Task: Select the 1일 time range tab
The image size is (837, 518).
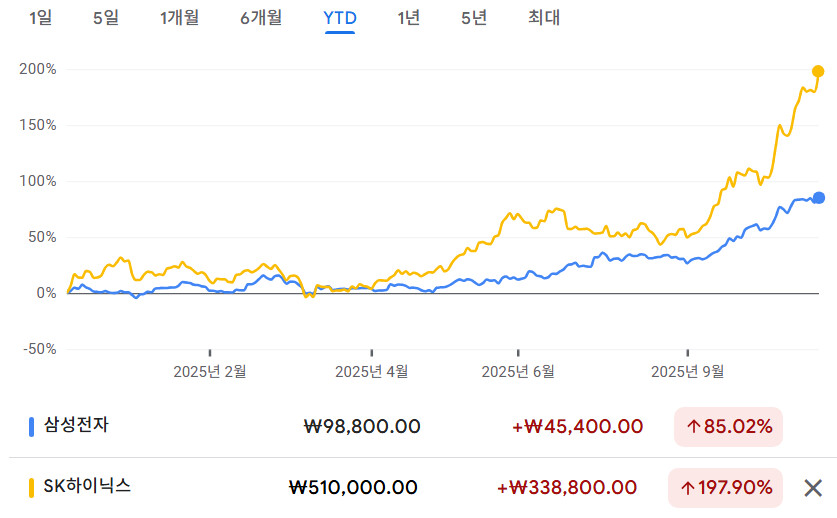Action: pos(41,18)
